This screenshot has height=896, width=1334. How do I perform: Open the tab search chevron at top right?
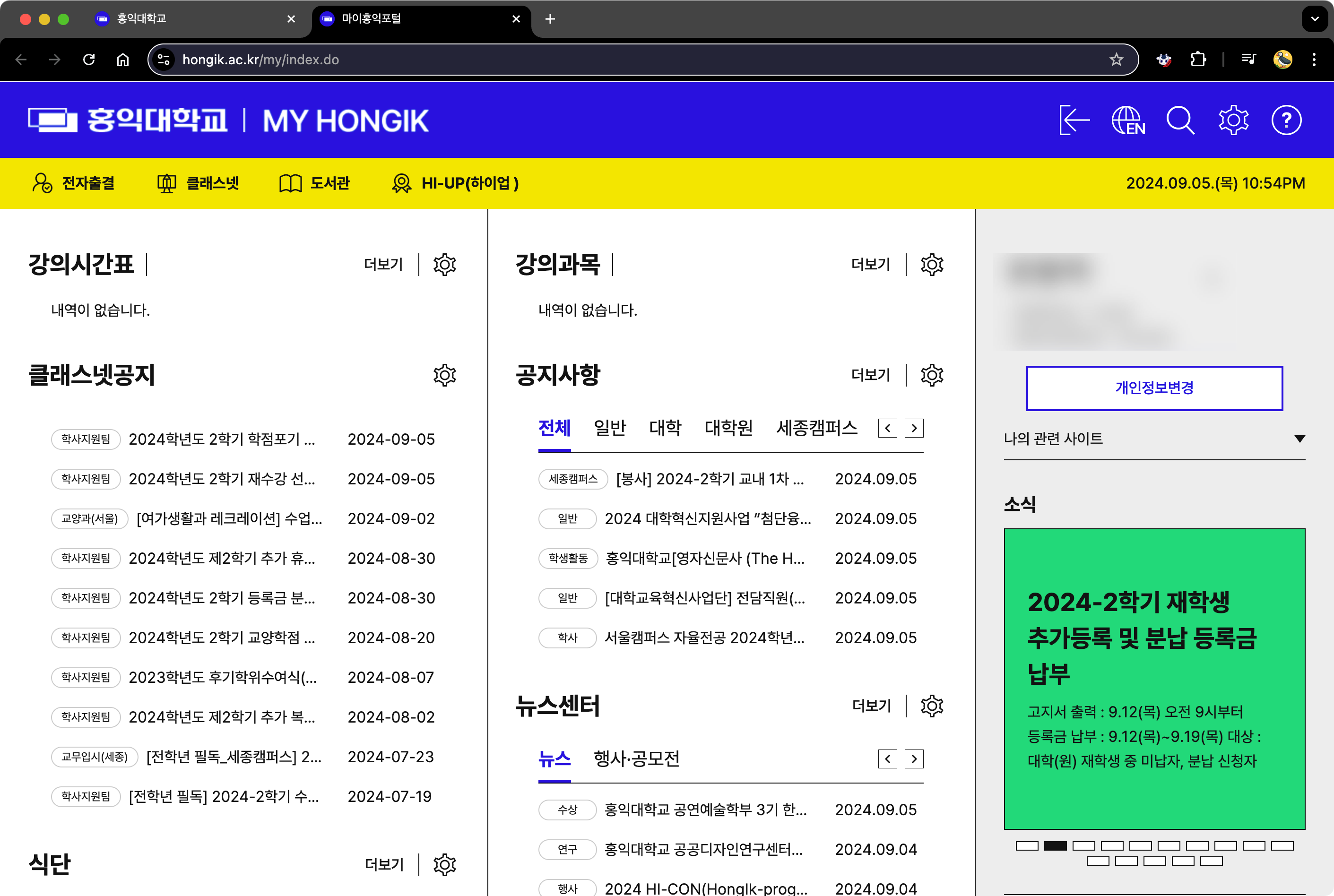1315,19
